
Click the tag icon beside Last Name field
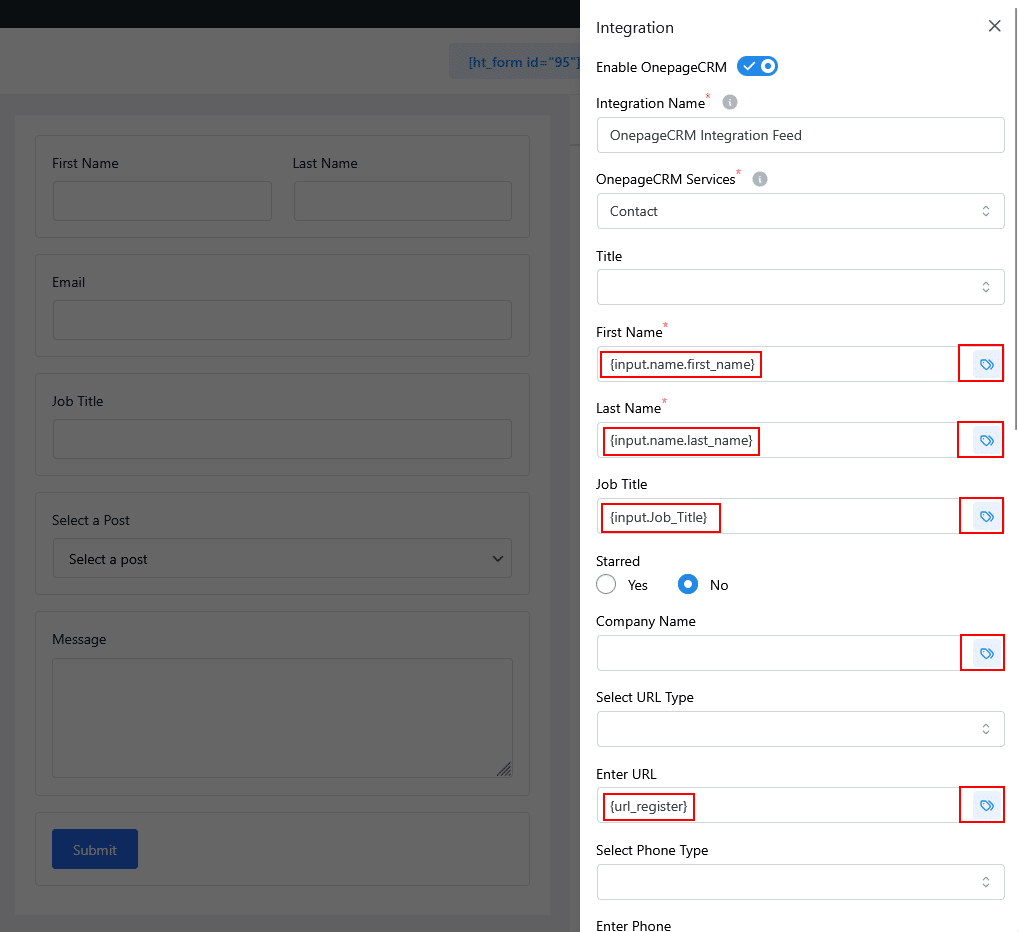tap(986, 441)
